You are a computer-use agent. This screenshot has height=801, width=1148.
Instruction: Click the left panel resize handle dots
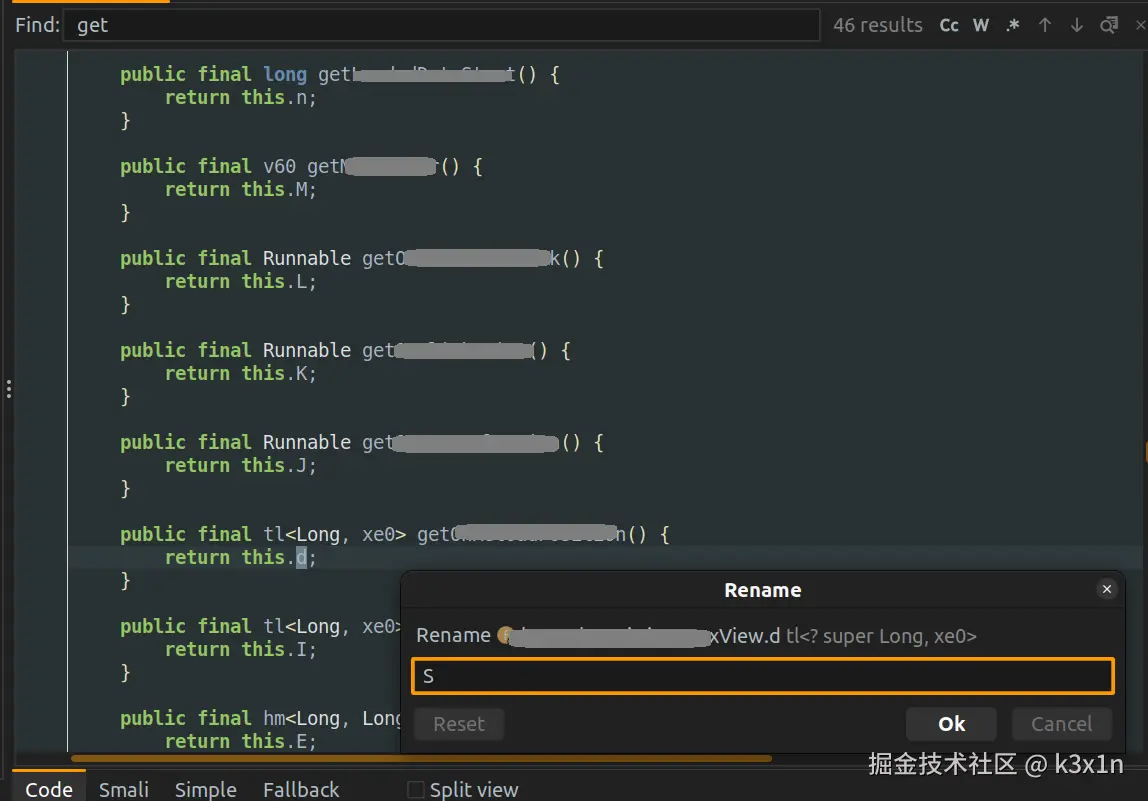tap(8, 388)
